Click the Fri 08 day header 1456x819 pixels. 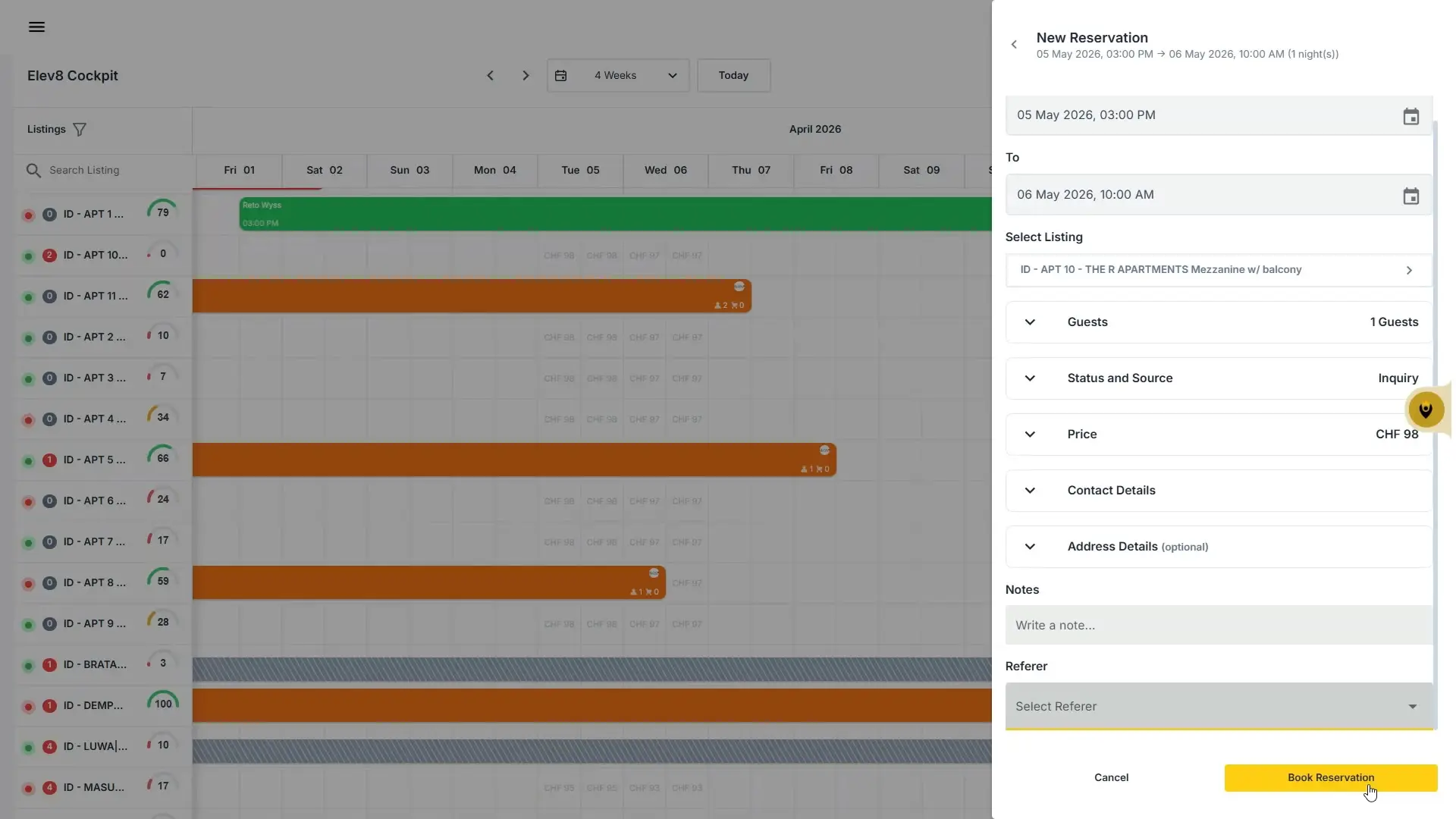(836, 171)
